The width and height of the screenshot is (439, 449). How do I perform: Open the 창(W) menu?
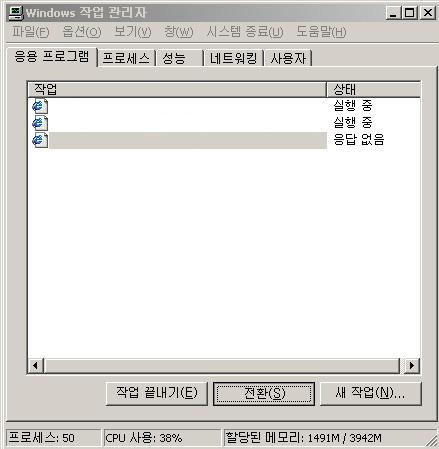(x=179, y=32)
